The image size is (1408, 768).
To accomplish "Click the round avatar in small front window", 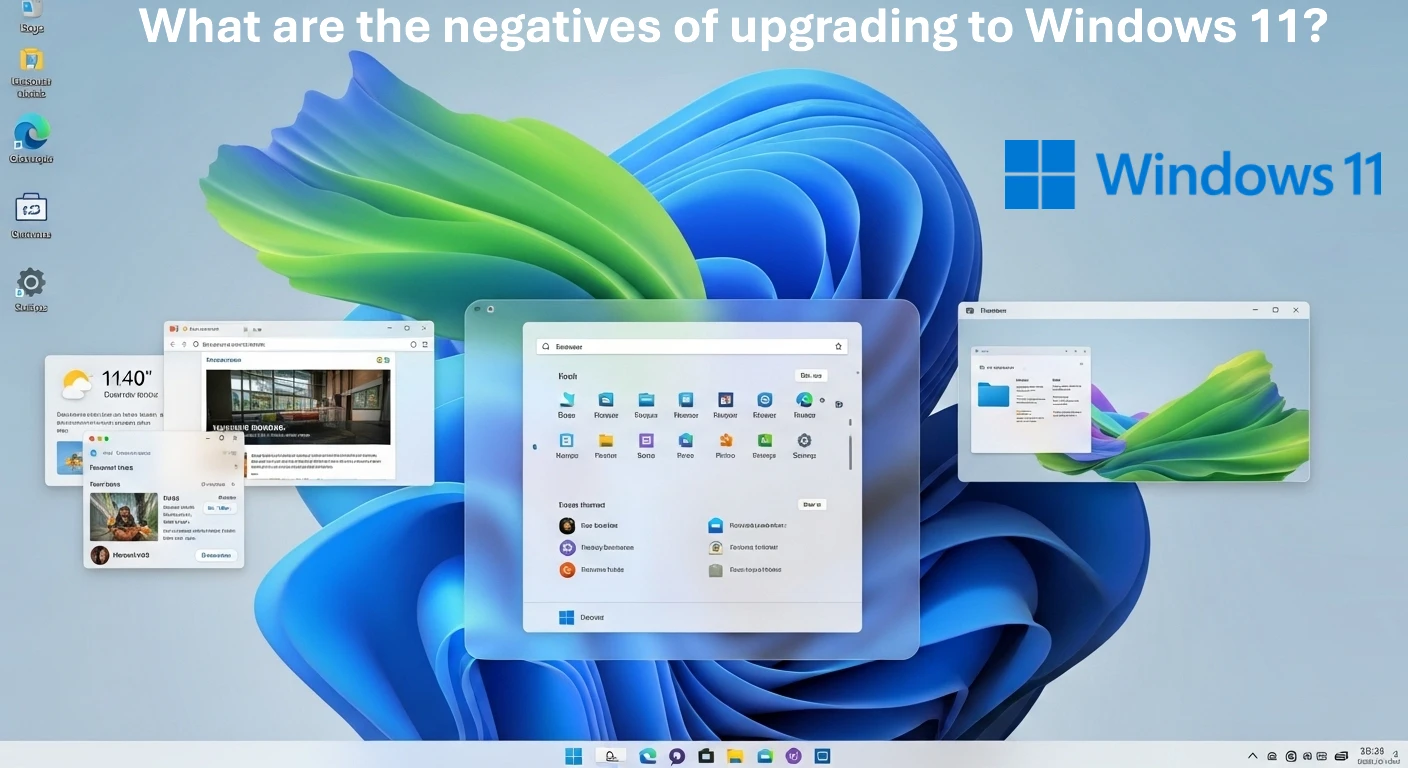I will [100, 555].
